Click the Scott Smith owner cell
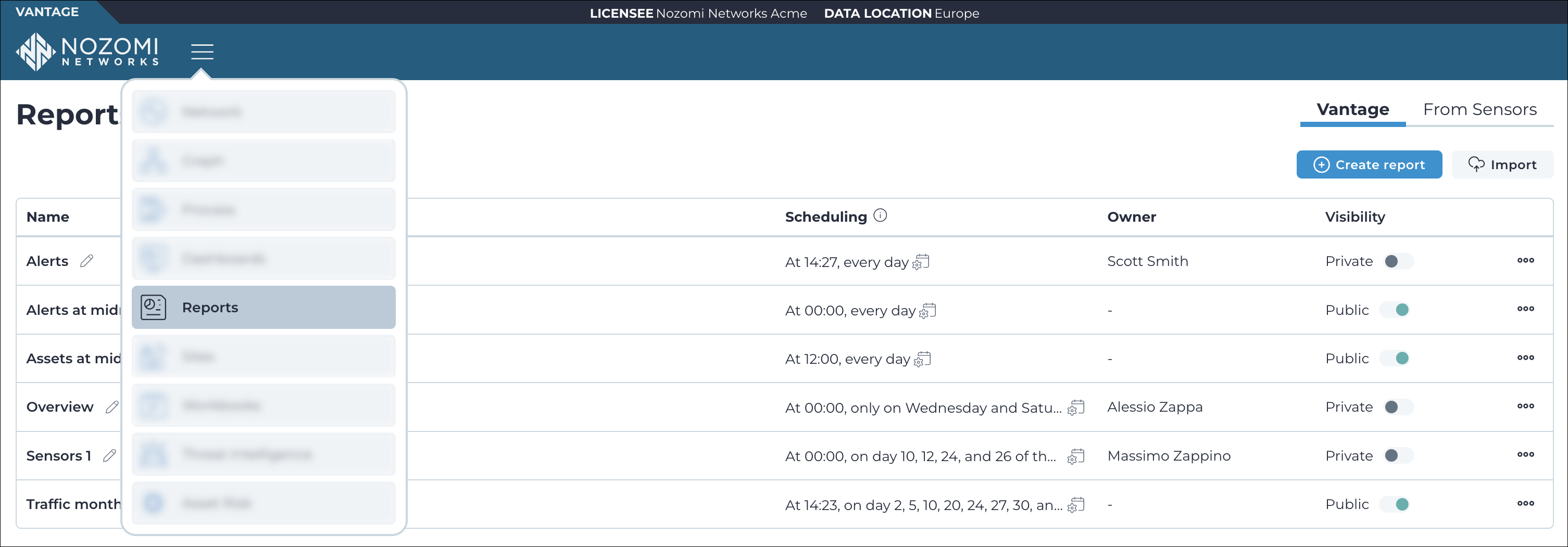This screenshot has height=547, width=1568. [1147, 261]
